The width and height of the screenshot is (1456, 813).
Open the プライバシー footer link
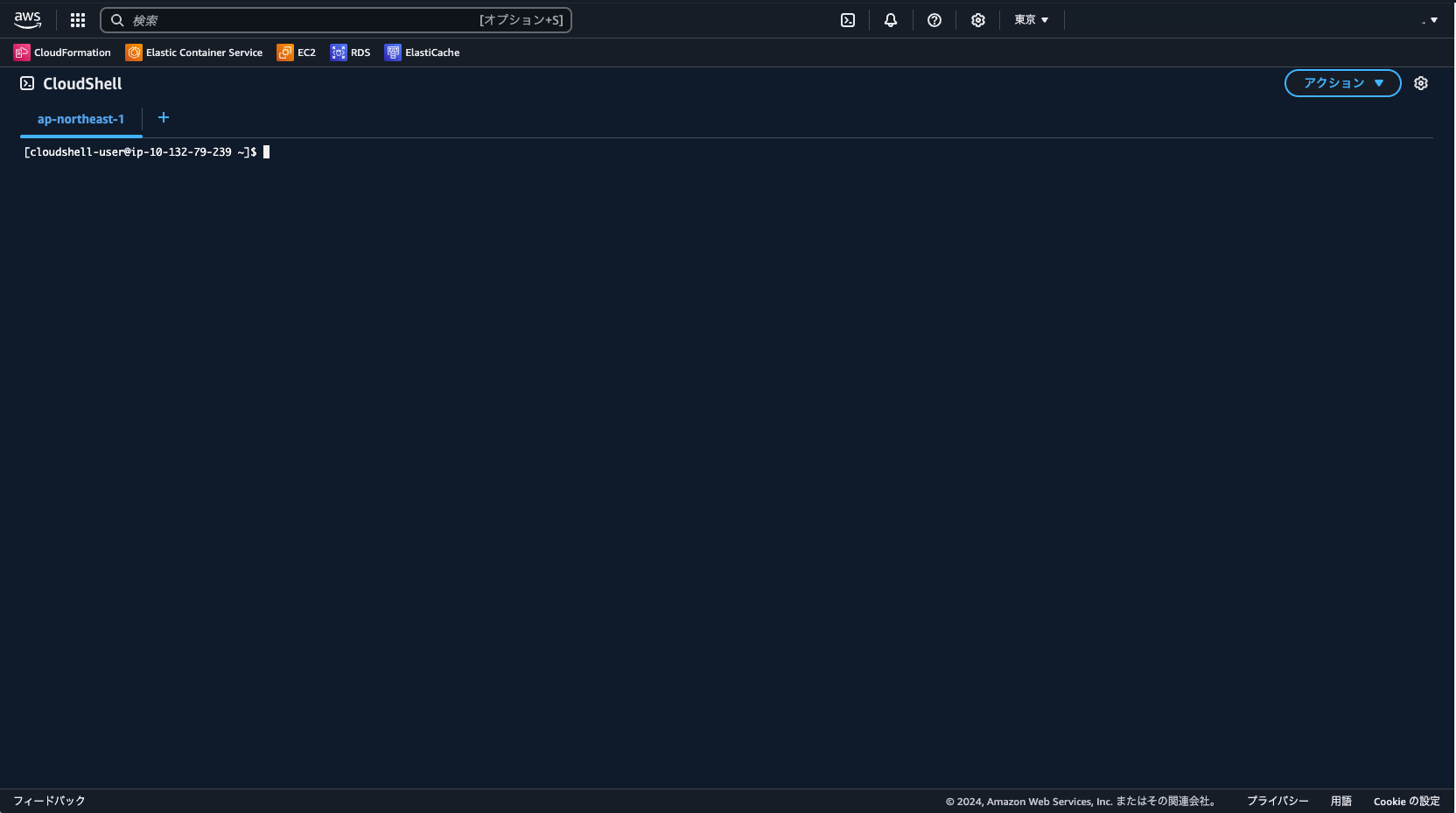tap(1277, 801)
